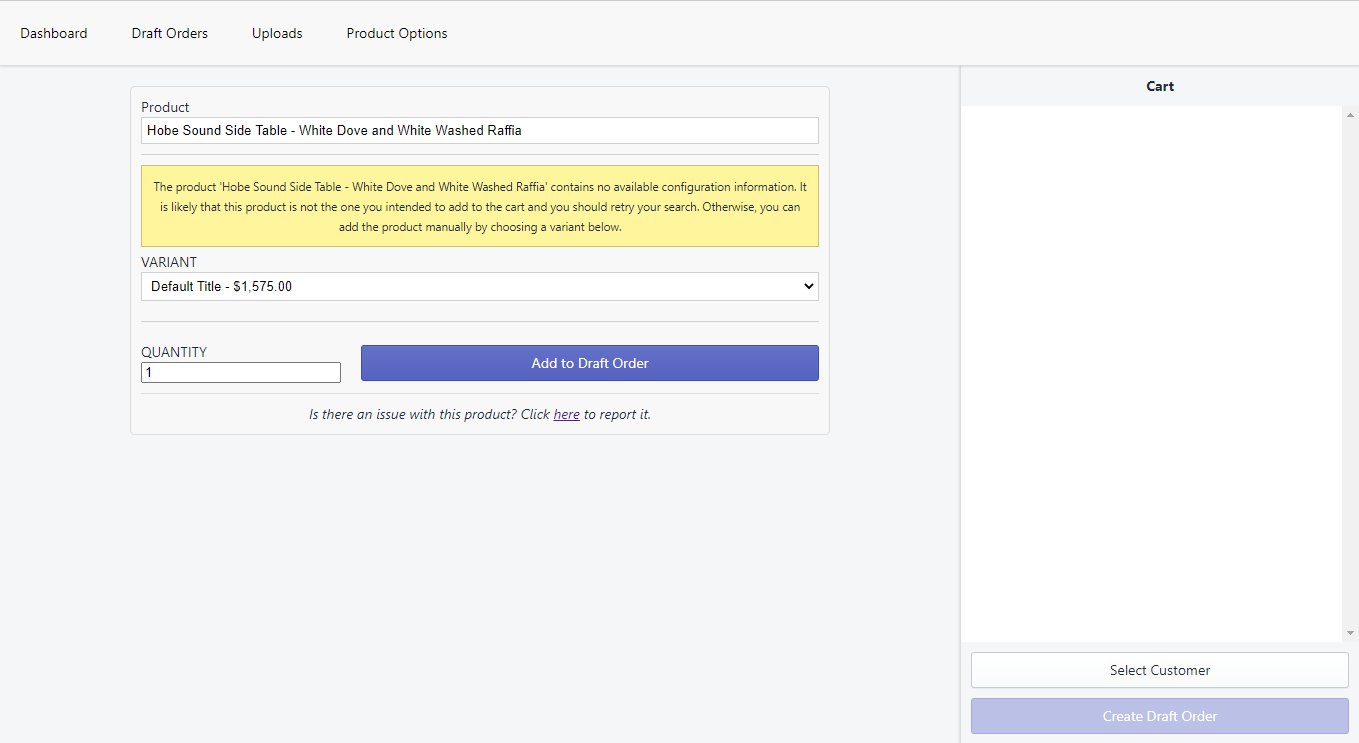Viewport: 1359px width, 743px height.
Task: Click the empty cart items area
Action: (x=1150, y=372)
